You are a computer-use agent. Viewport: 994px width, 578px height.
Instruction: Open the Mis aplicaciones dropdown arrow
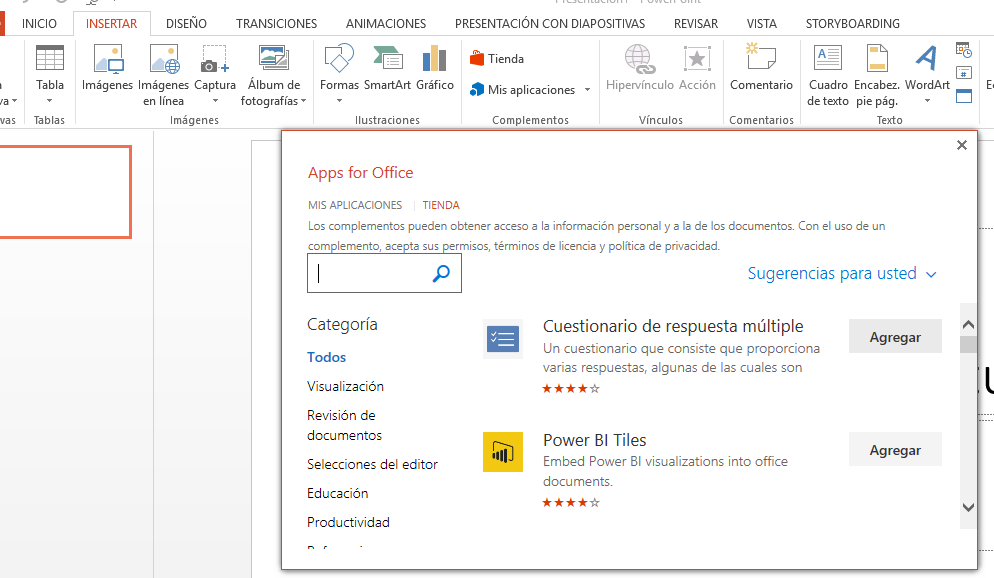[x=588, y=90]
